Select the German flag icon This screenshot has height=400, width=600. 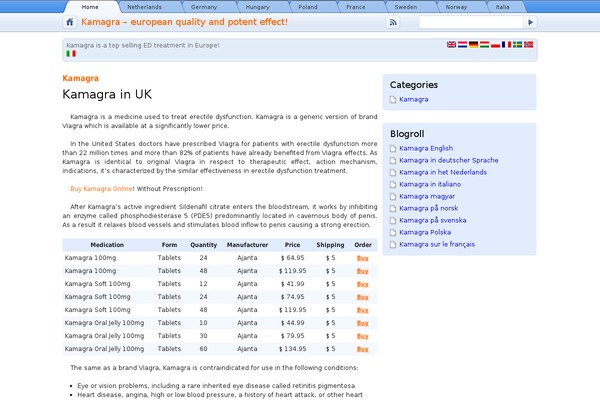[x=473, y=44]
